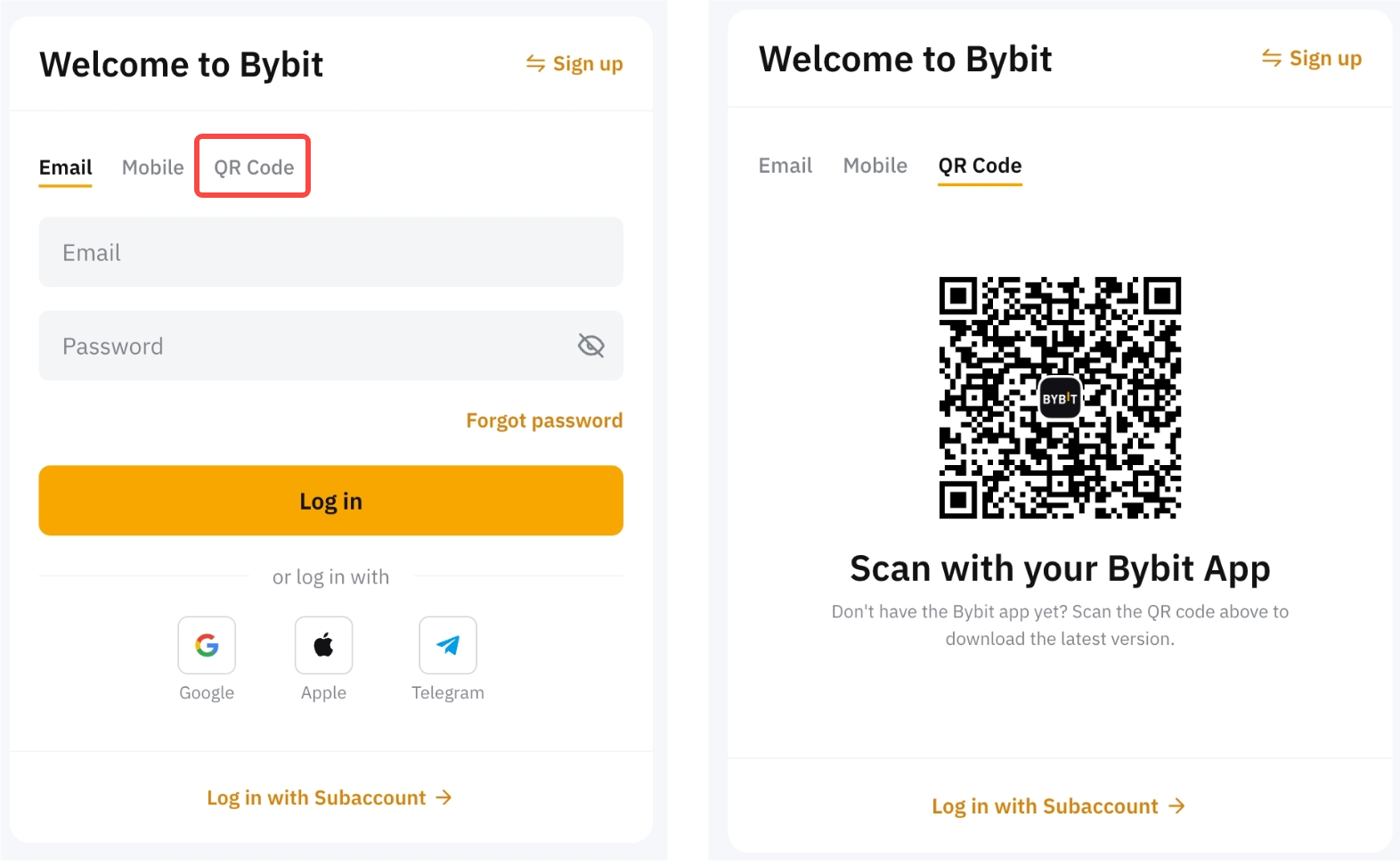Click the Apple login icon
Viewport: 1400px width, 866px height.
click(x=323, y=645)
